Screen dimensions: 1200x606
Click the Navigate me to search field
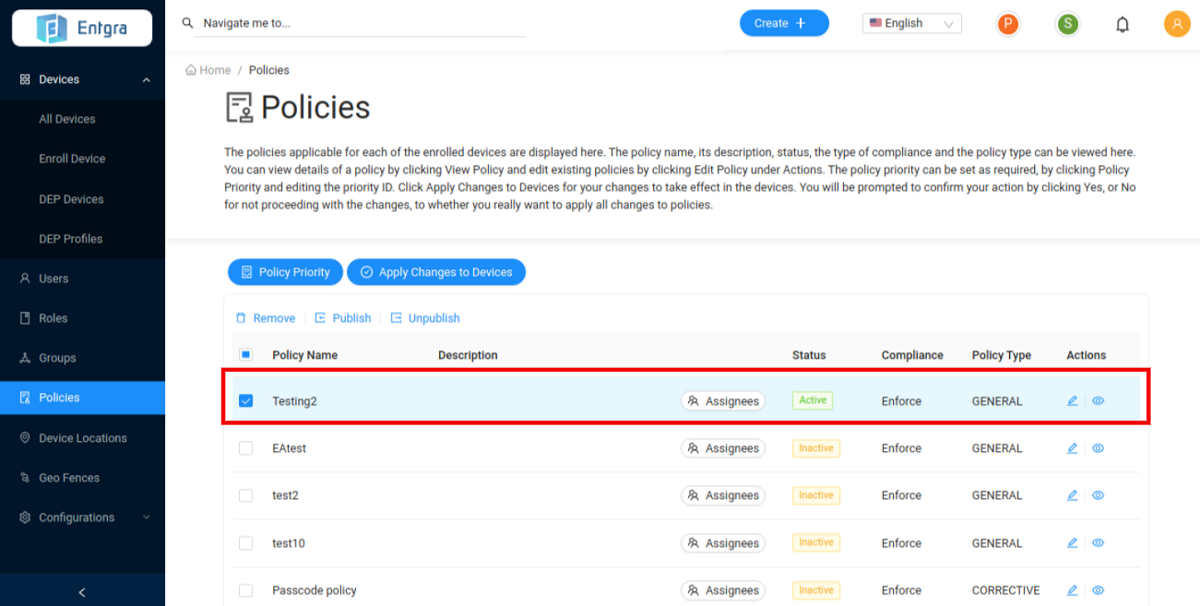click(x=360, y=23)
